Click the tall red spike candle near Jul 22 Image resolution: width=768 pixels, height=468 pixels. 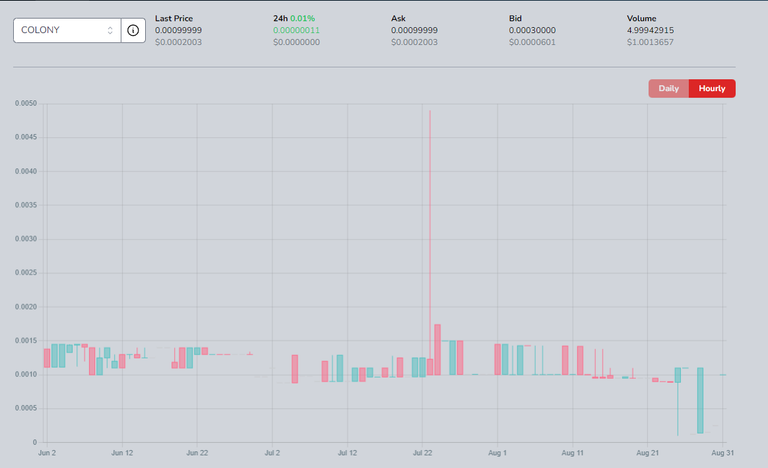coord(430,243)
